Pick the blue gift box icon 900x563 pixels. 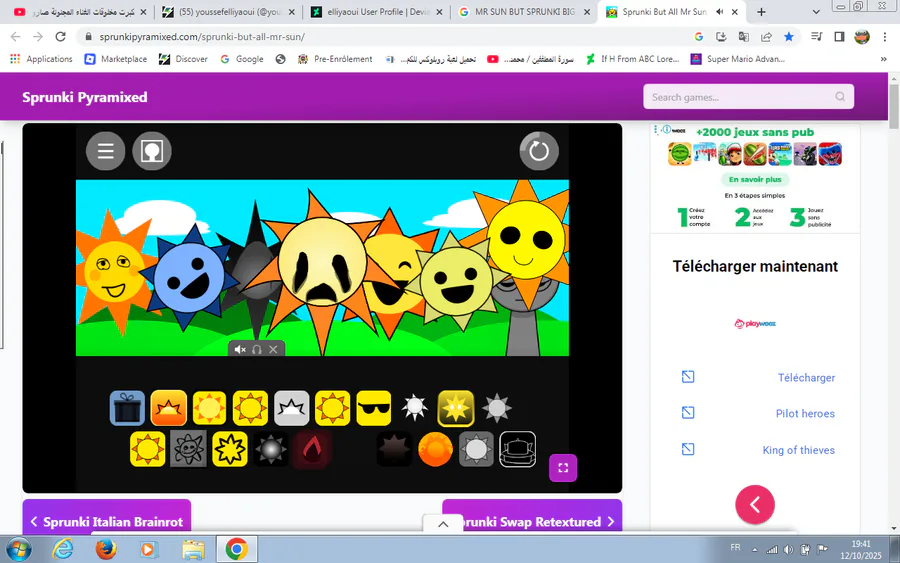pyautogui.click(x=127, y=408)
